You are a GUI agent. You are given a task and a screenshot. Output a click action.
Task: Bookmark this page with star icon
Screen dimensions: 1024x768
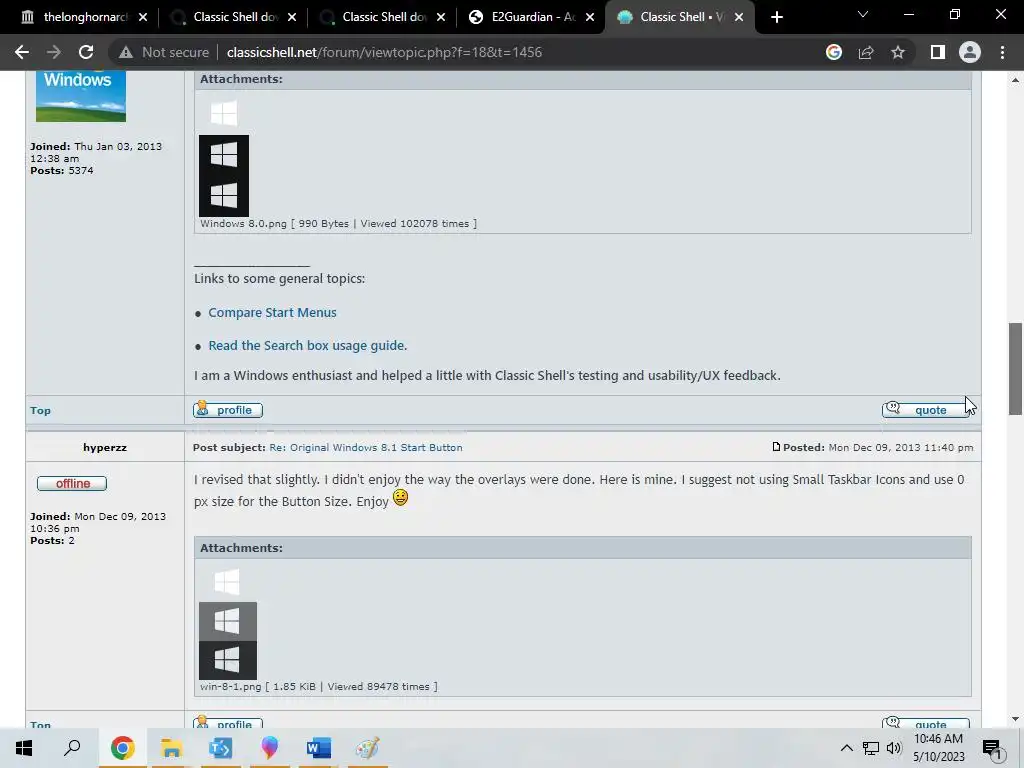click(898, 52)
